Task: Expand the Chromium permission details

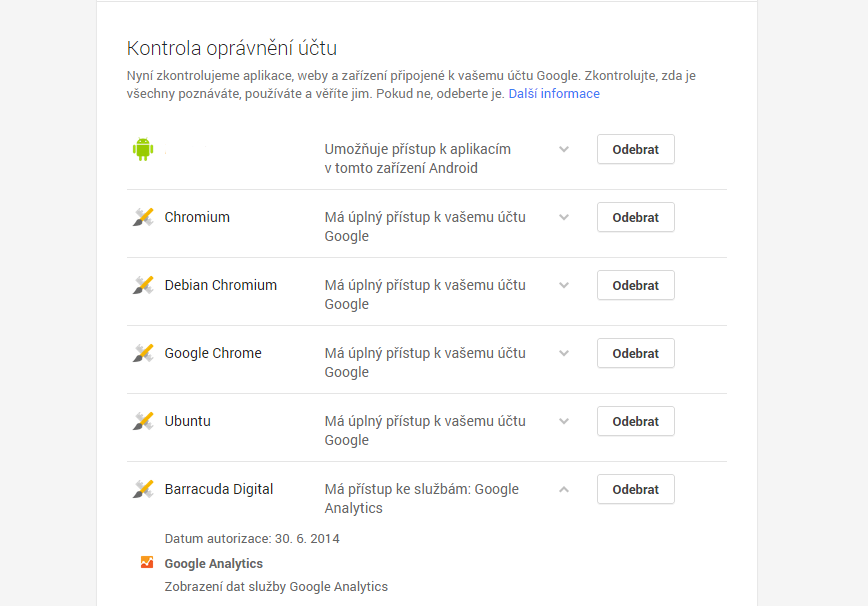Action: (564, 217)
